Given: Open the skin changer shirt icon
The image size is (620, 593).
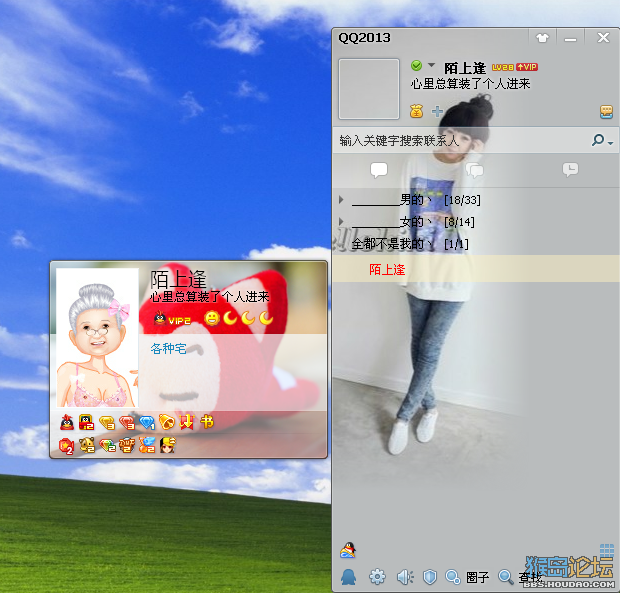Looking at the screenshot, I should [542, 38].
